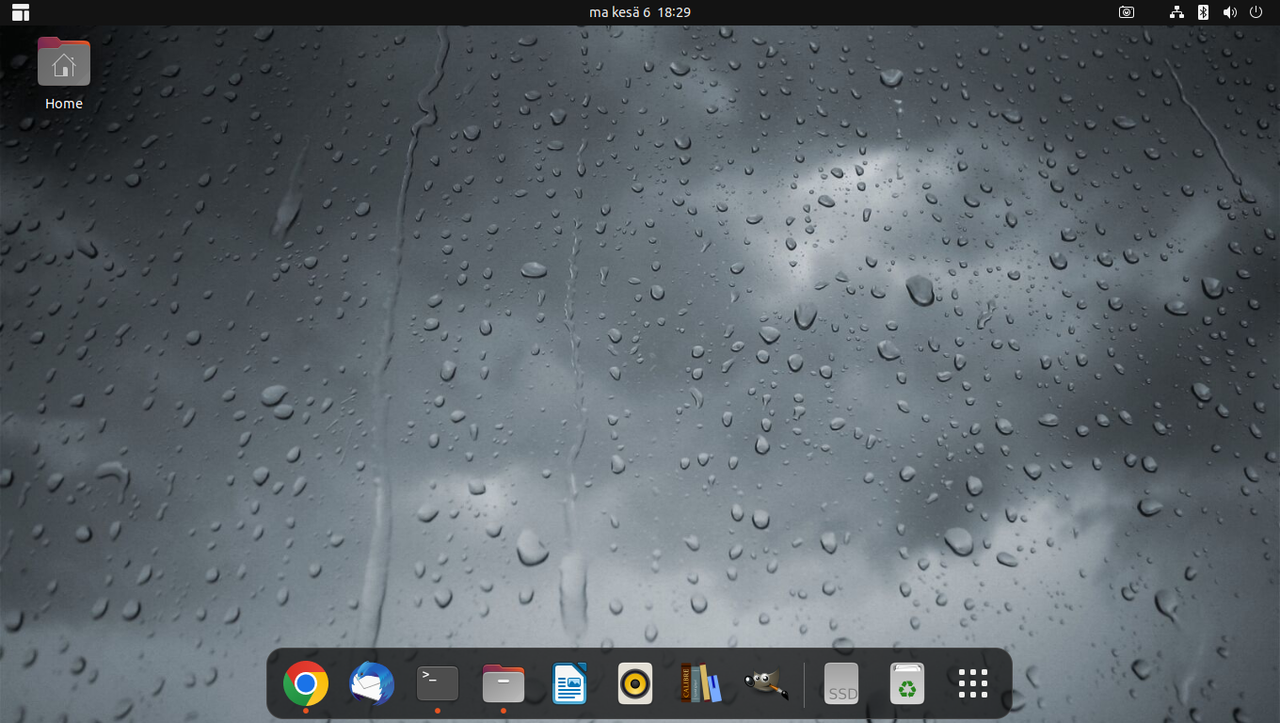
Task: Launch the Calibre ebook library
Action: pyautogui.click(x=701, y=683)
